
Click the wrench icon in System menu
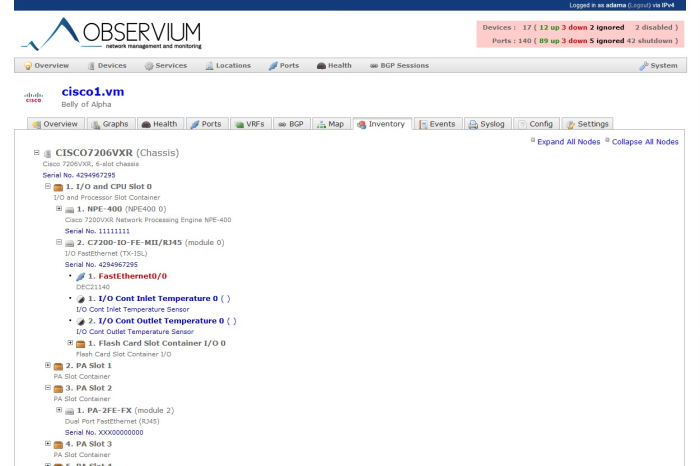[x=644, y=66]
